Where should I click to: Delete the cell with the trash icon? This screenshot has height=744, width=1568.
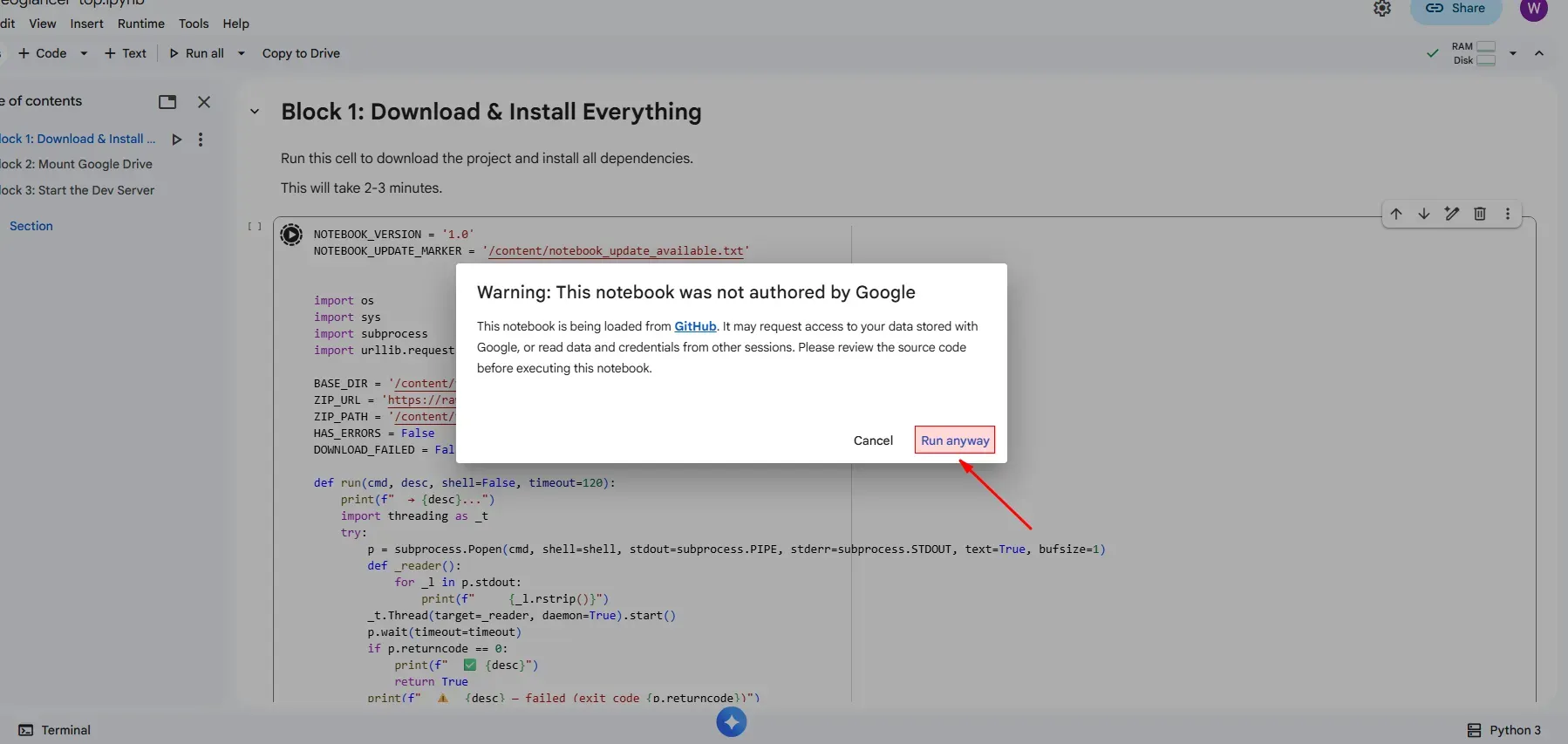pos(1480,214)
